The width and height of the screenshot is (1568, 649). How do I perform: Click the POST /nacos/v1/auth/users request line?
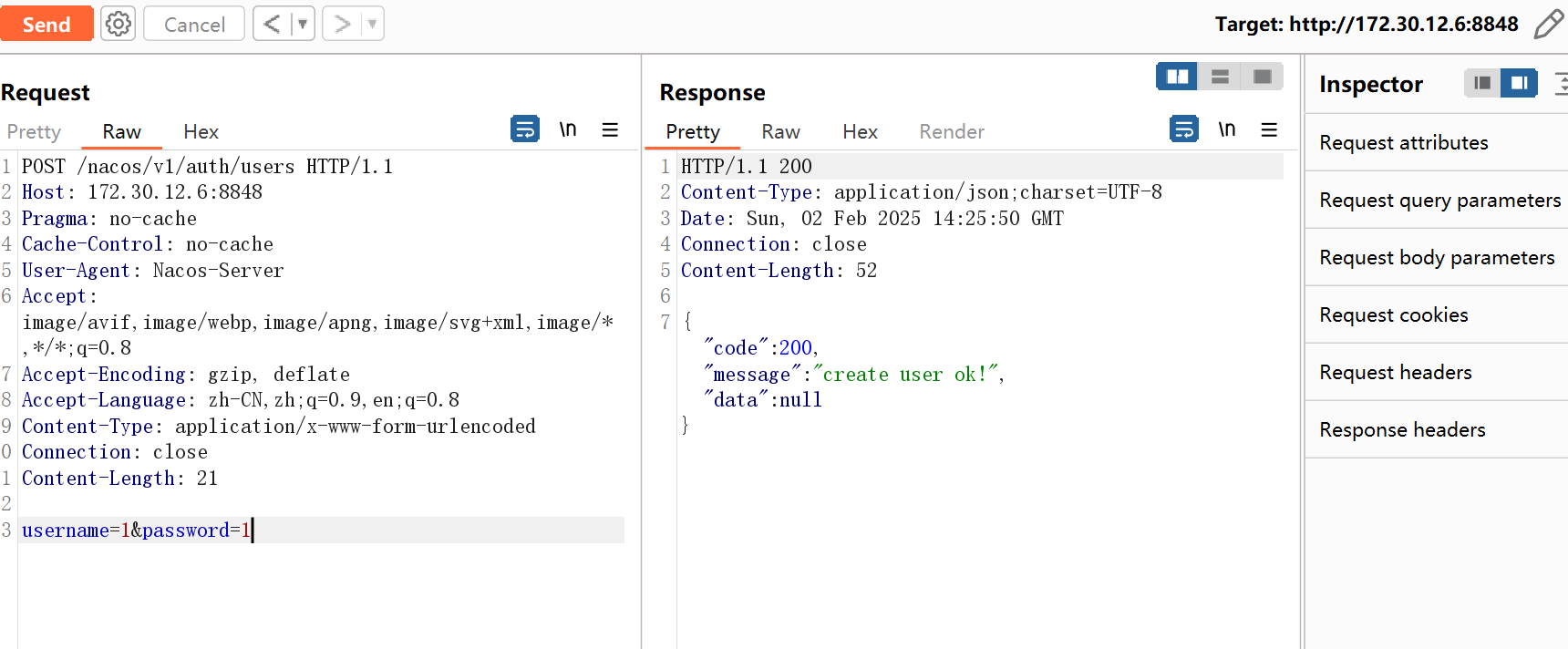[x=207, y=167]
